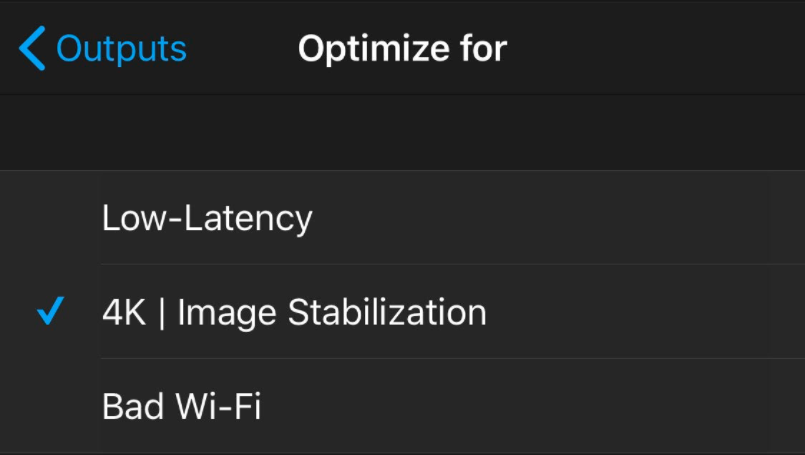The height and width of the screenshot is (455, 805).
Task: Click the blue checkmark beside 4K
Action: tap(50, 312)
